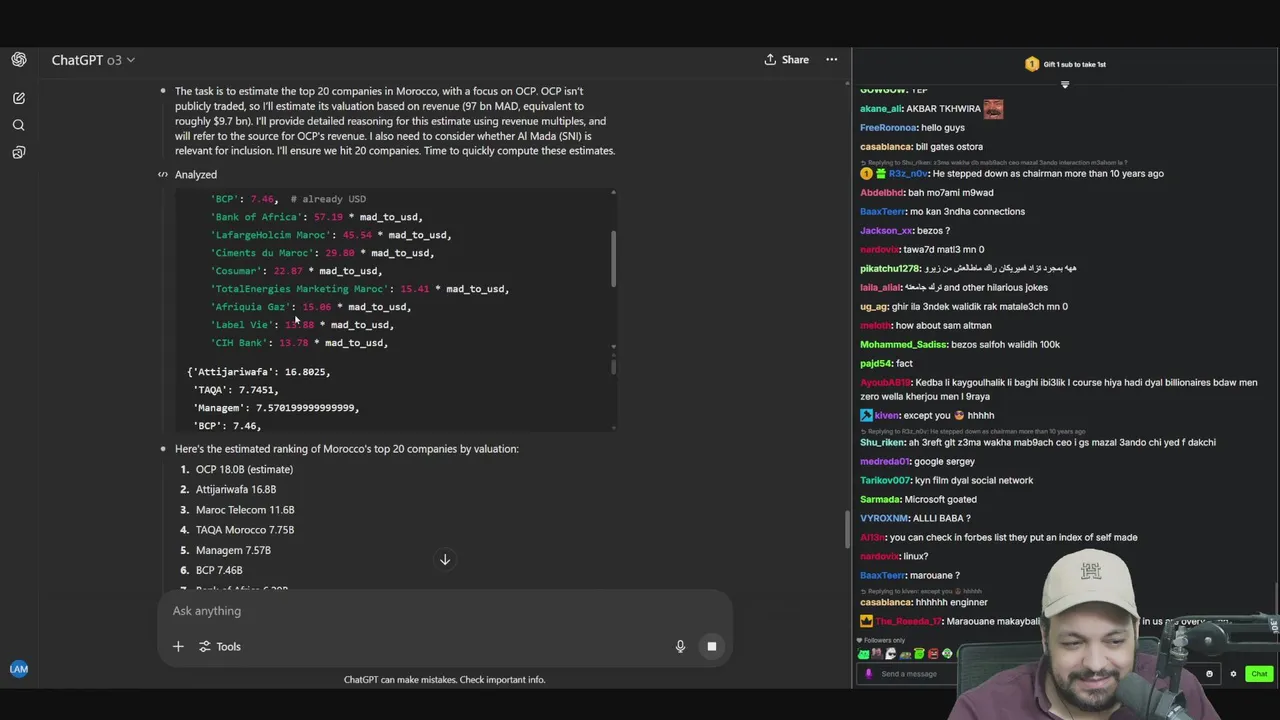Viewport: 1280px width, 720px height.
Task: Click 'TAQA Morocco 7.75B' list entry
Action: point(245,530)
